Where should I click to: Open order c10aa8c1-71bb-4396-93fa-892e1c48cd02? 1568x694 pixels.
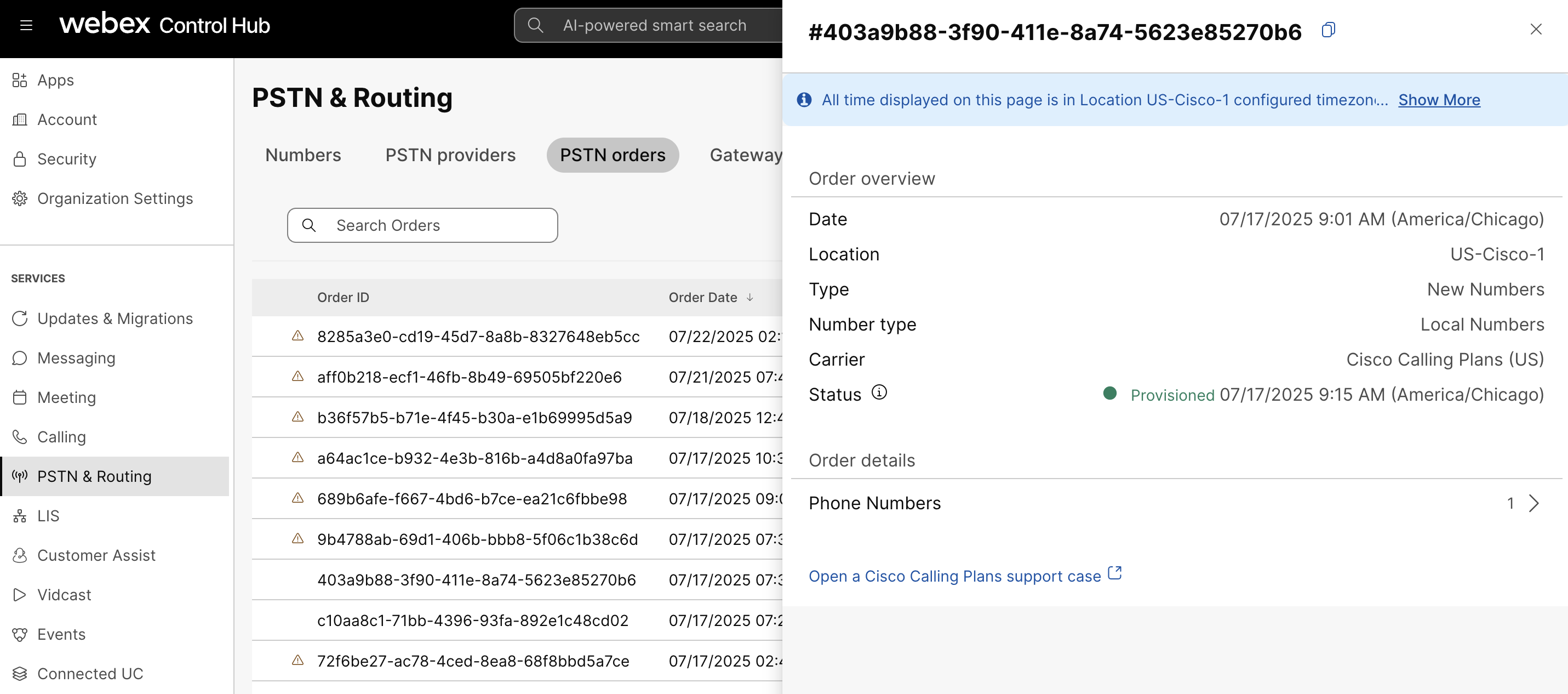coord(472,621)
